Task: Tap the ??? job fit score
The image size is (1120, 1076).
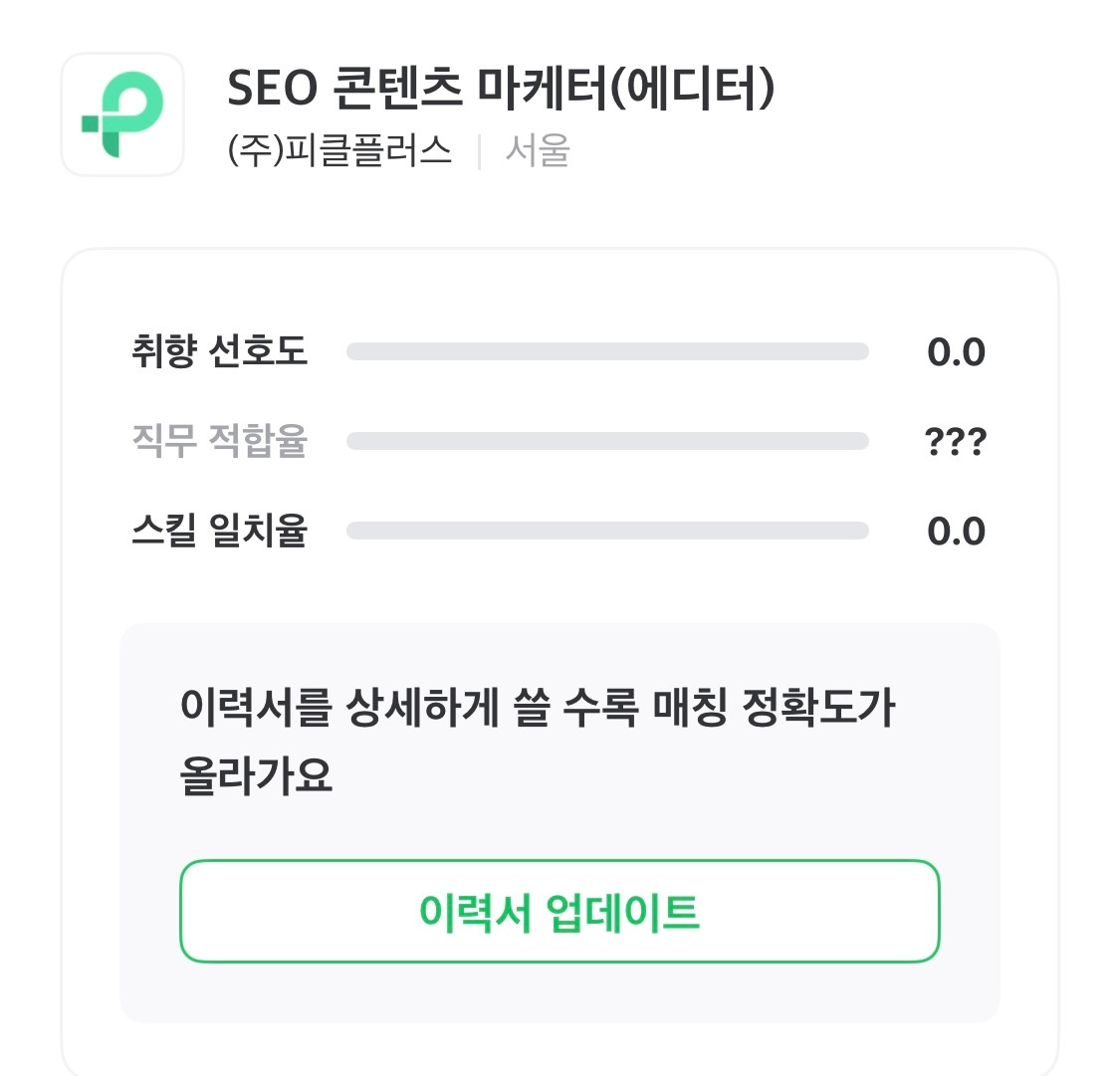Action: click(x=956, y=442)
